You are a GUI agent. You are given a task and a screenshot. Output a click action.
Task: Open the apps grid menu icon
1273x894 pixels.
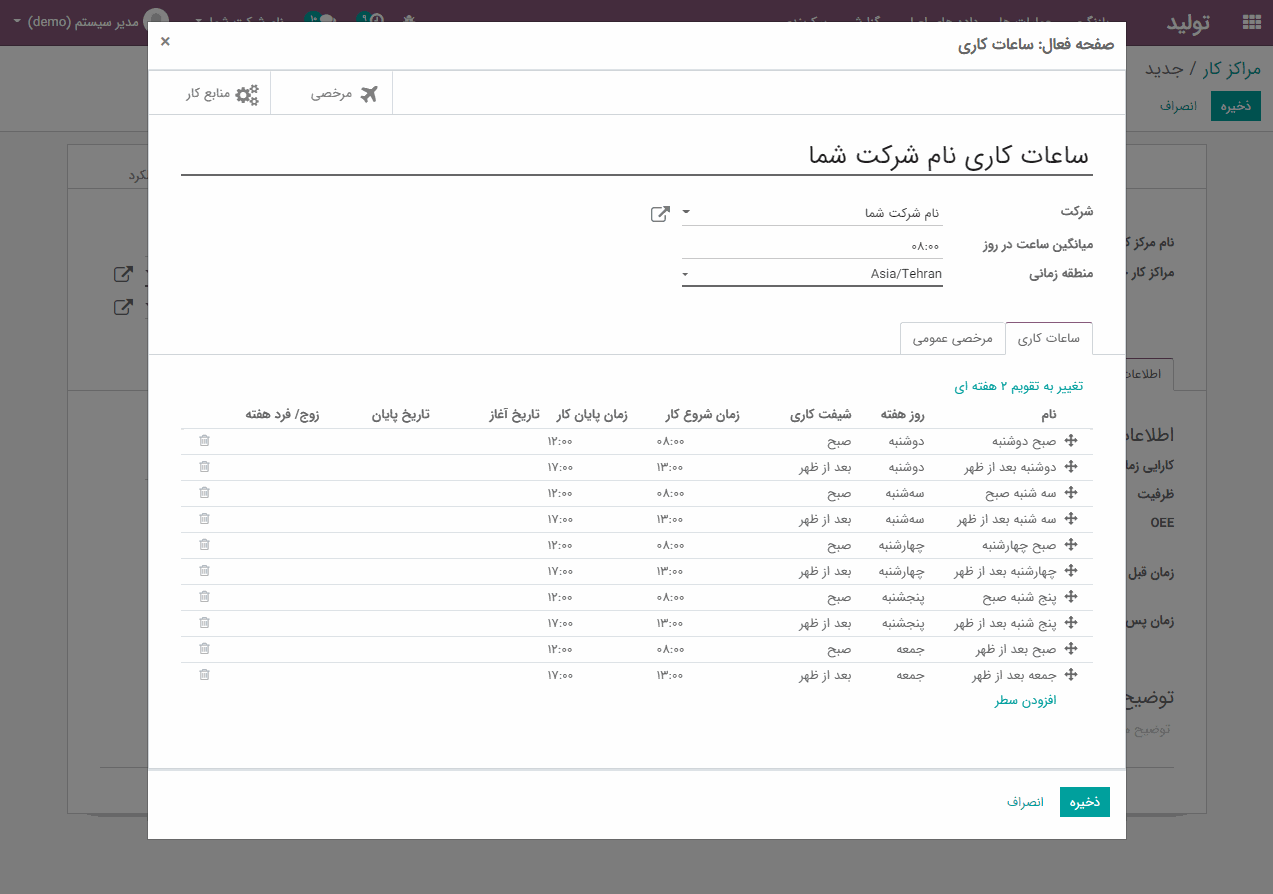(x=1251, y=22)
